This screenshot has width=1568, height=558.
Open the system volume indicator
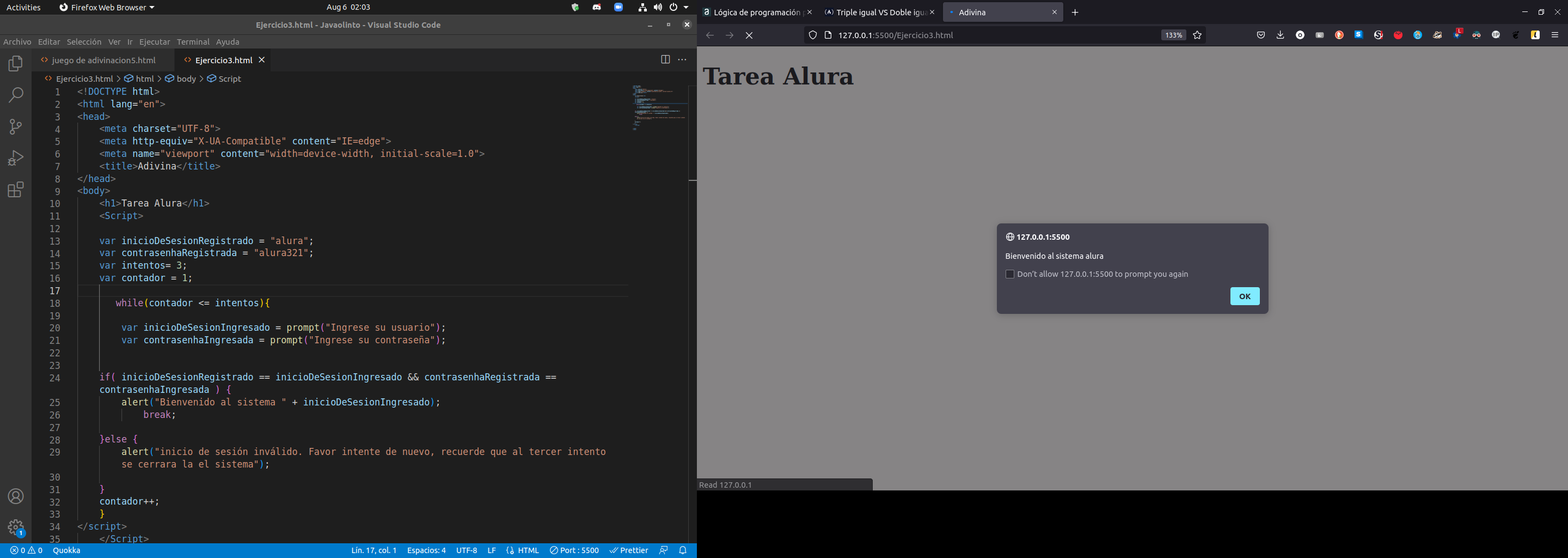(658, 7)
